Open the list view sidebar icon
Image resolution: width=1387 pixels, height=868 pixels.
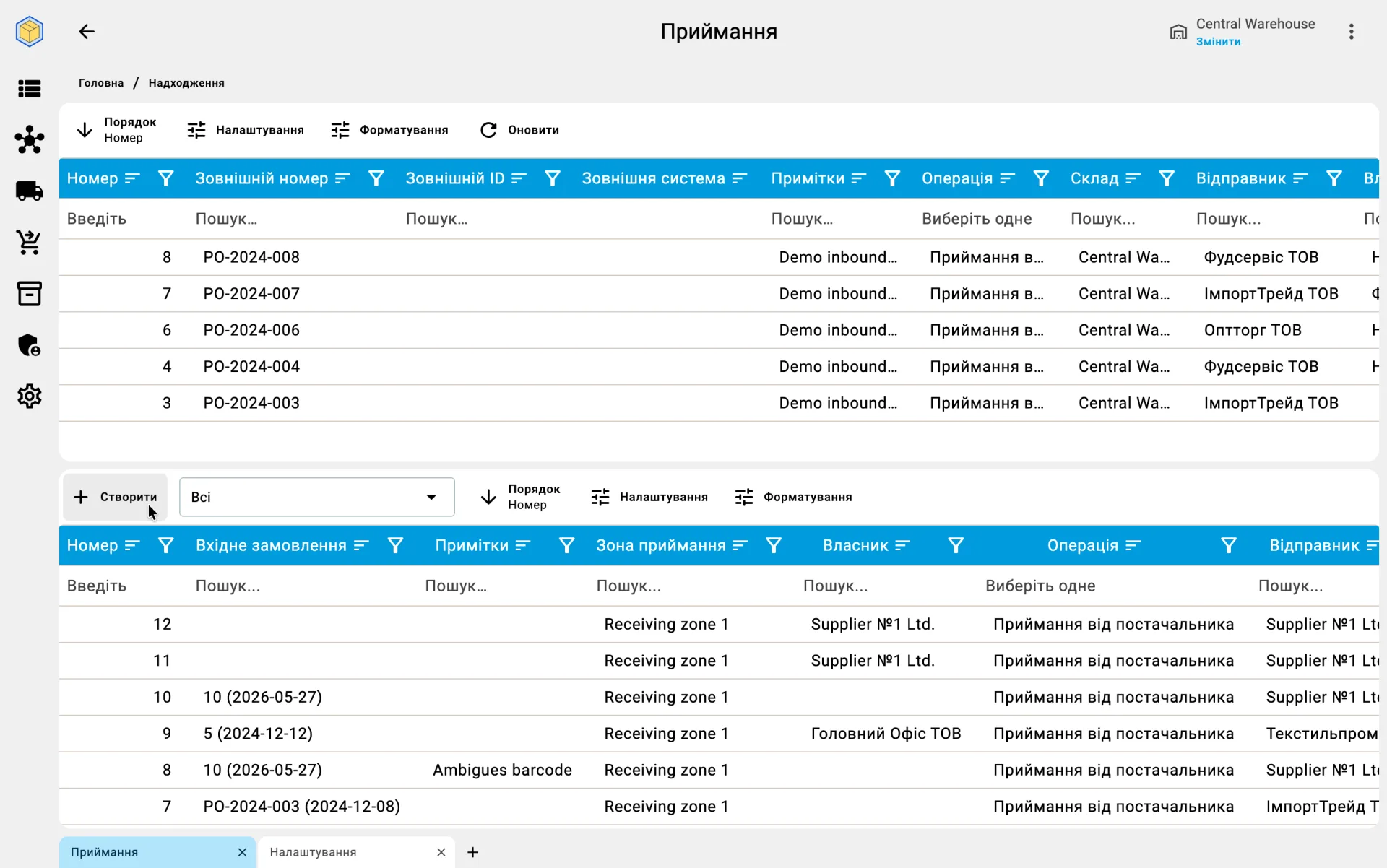(x=30, y=89)
